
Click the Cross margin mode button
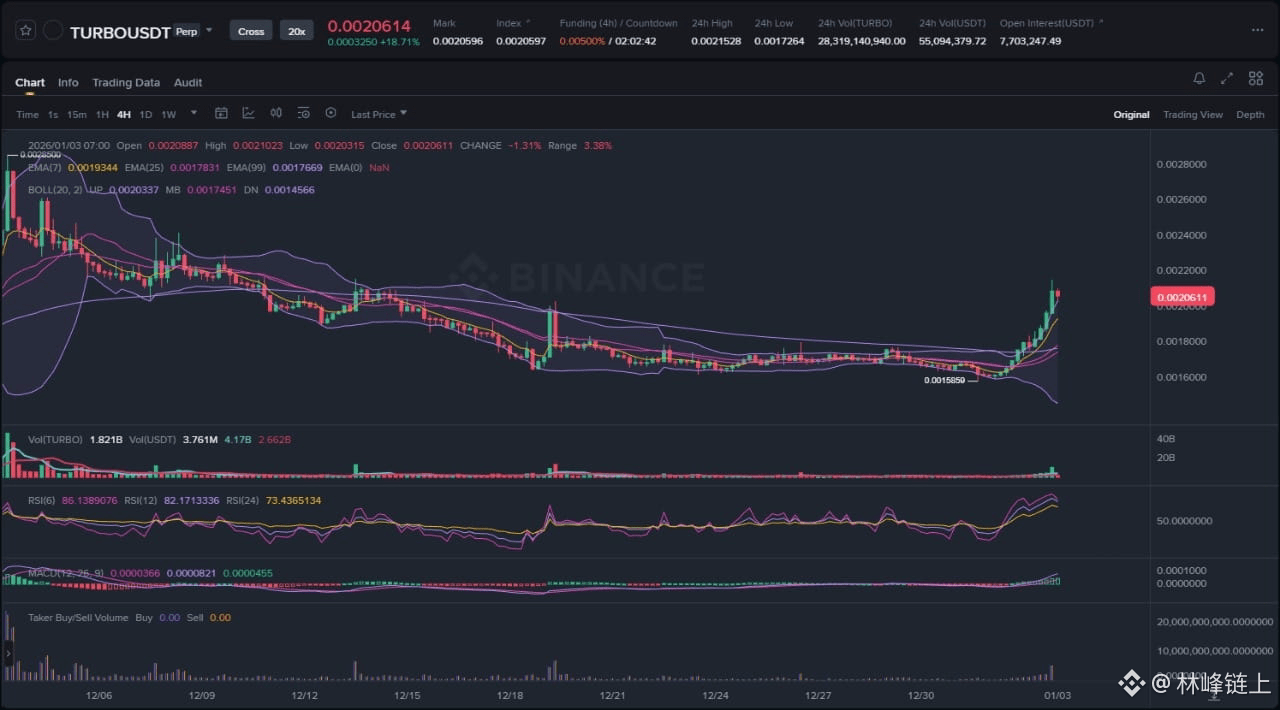251,31
